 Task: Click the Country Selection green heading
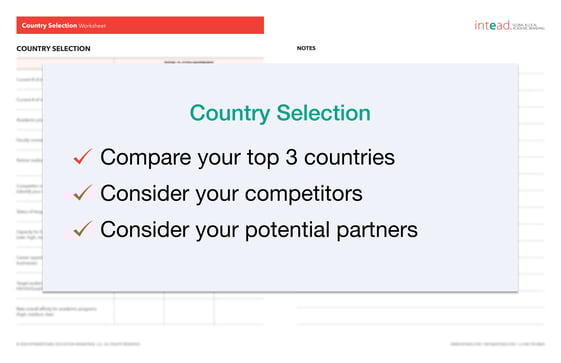pos(280,113)
